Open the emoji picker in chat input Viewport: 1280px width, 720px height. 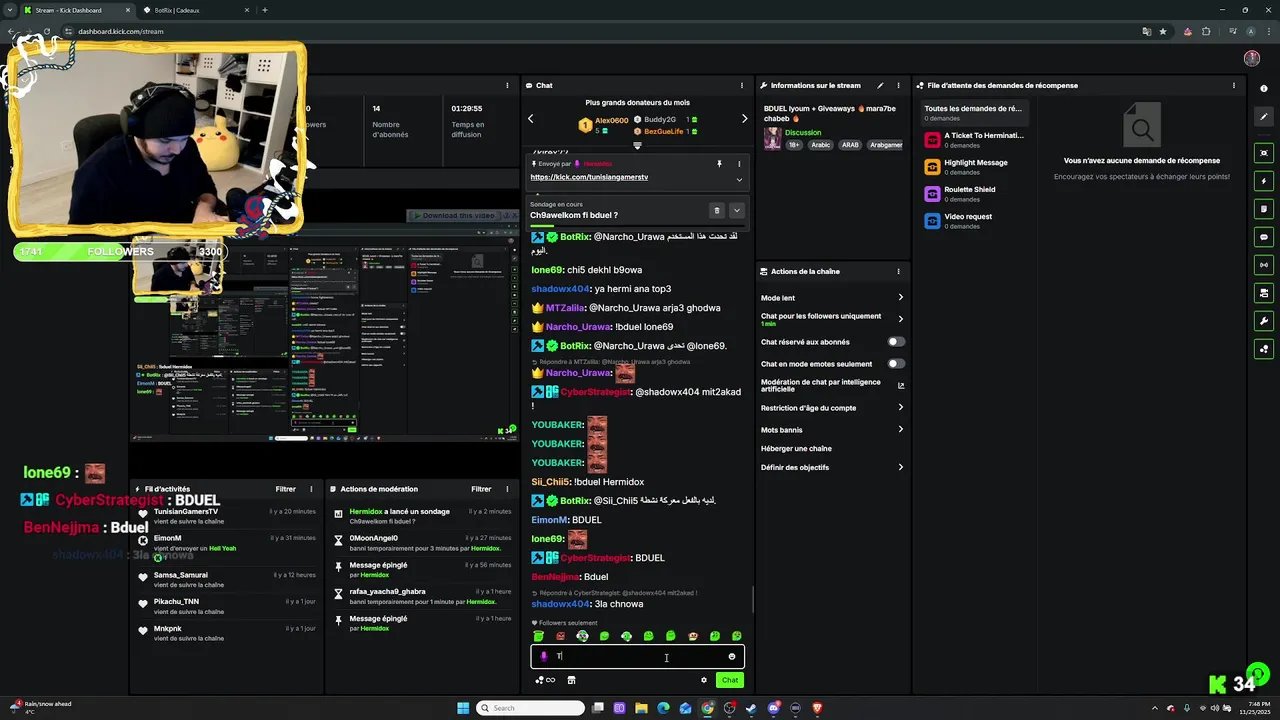click(731, 657)
